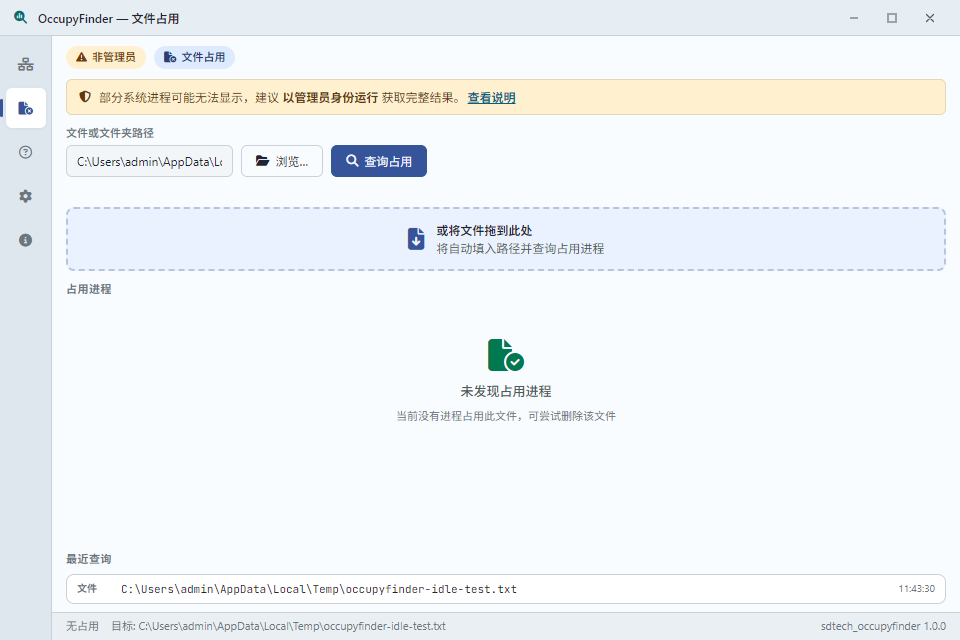
Task: Click the file download icon in drop zone
Action: click(416, 239)
